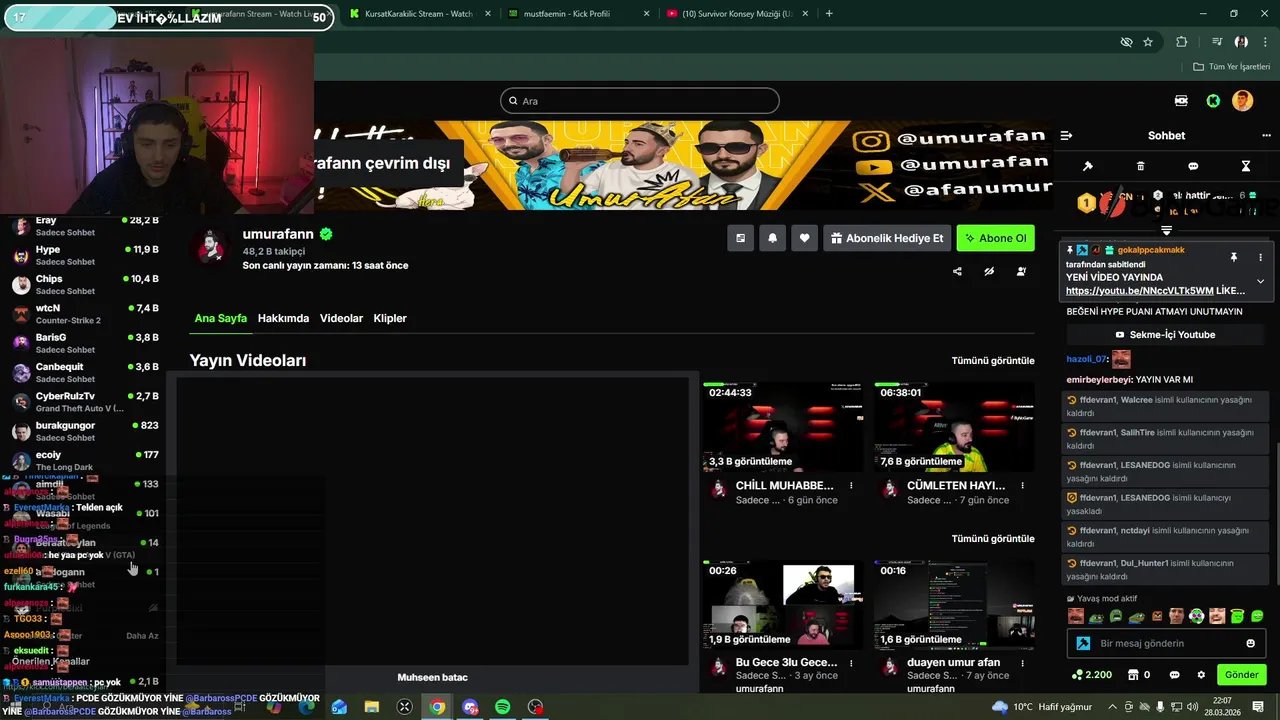Insert the mustache man emote

1076,616
